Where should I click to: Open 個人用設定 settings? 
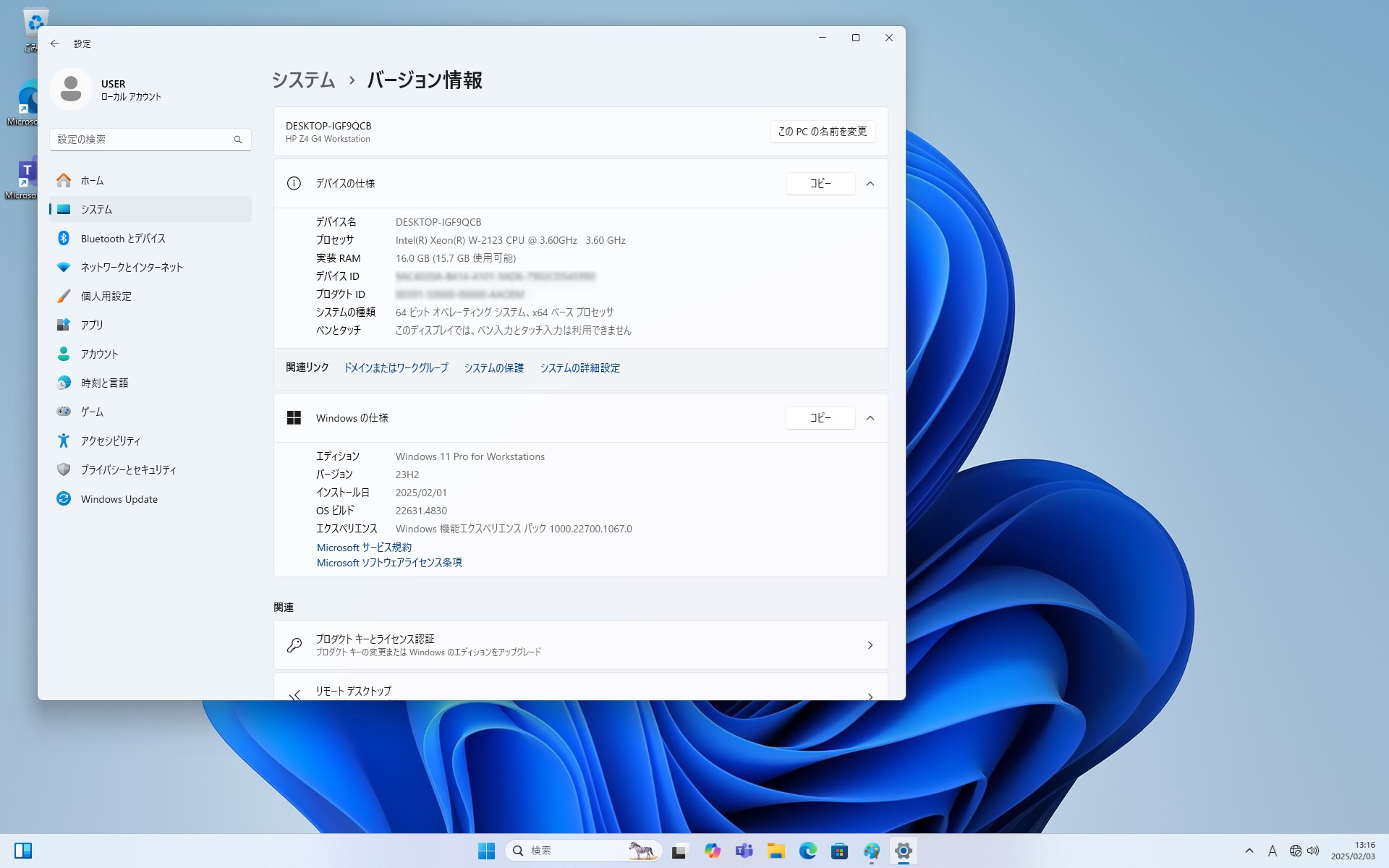[150, 296]
